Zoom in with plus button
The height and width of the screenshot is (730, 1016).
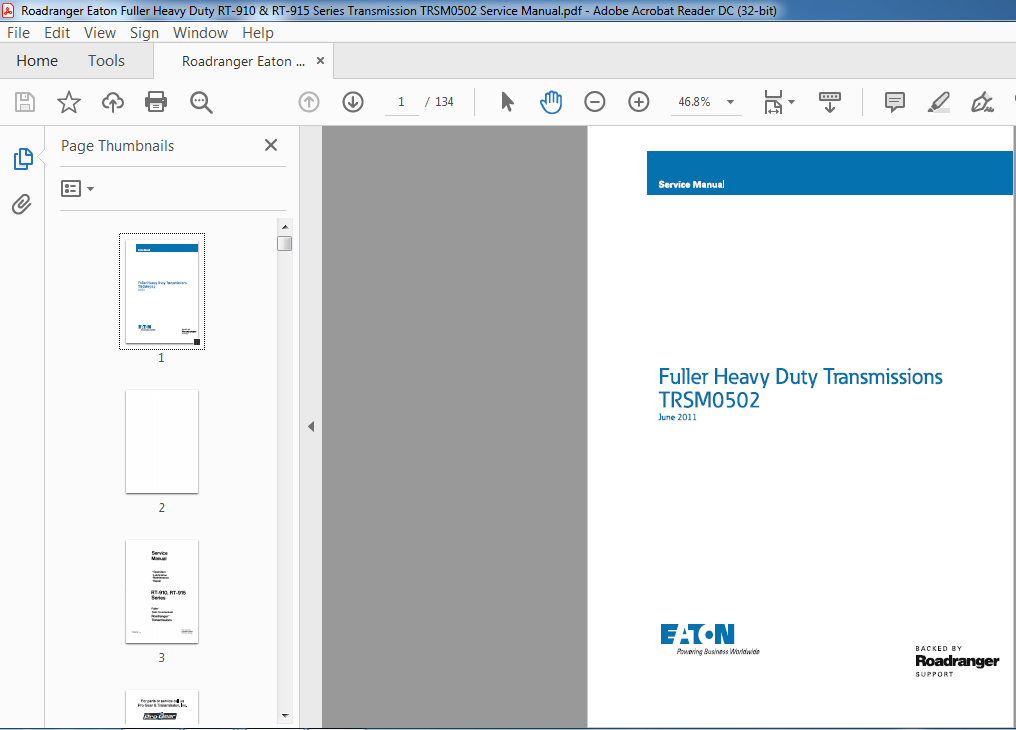(639, 102)
